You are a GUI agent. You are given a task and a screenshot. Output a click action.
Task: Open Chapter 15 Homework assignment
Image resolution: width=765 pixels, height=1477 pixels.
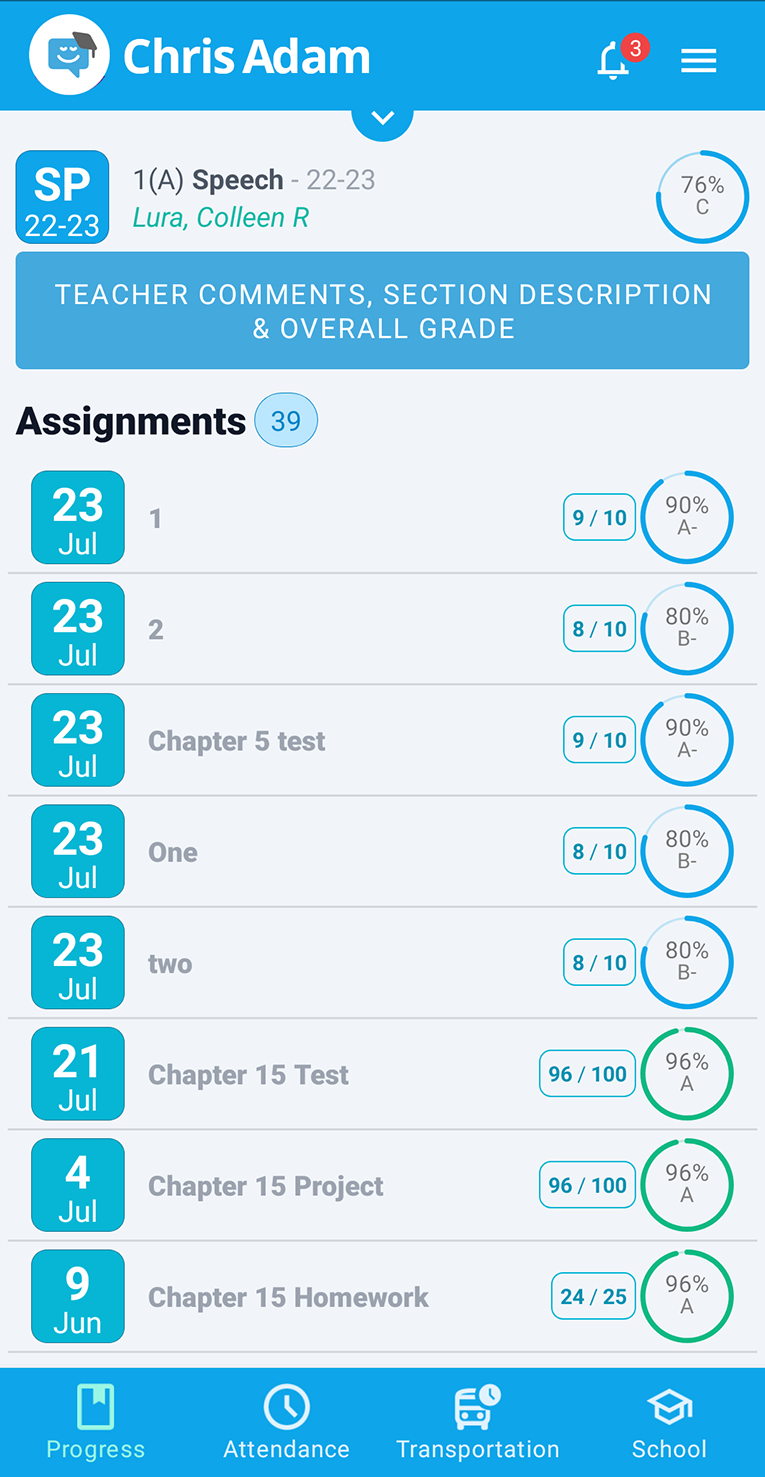point(288,1297)
